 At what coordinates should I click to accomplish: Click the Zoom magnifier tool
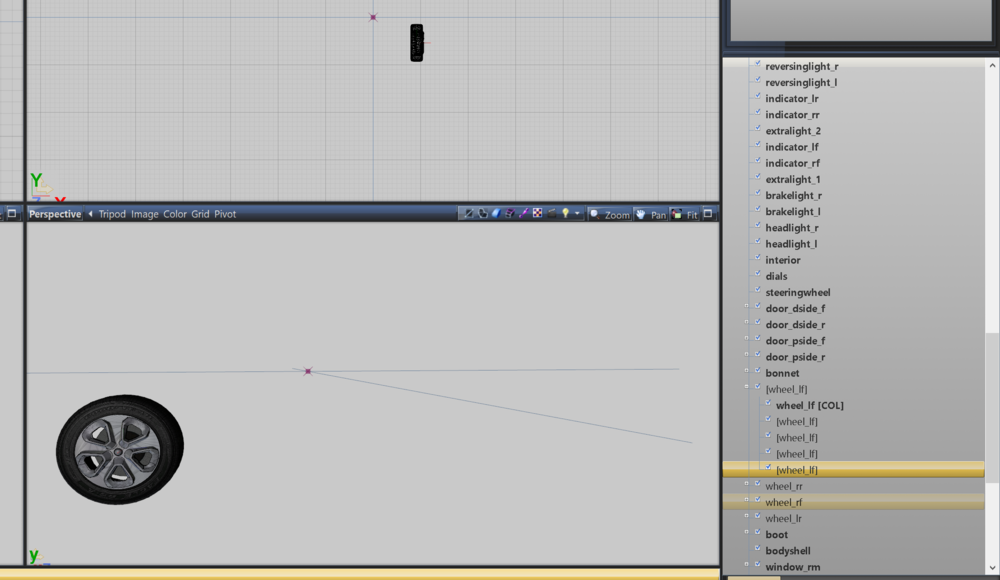[x=610, y=214]
